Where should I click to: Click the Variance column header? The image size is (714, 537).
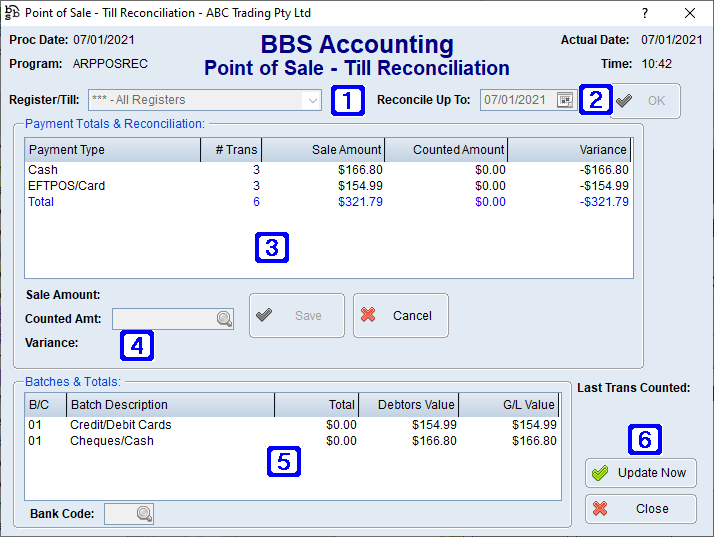(568, 150)
